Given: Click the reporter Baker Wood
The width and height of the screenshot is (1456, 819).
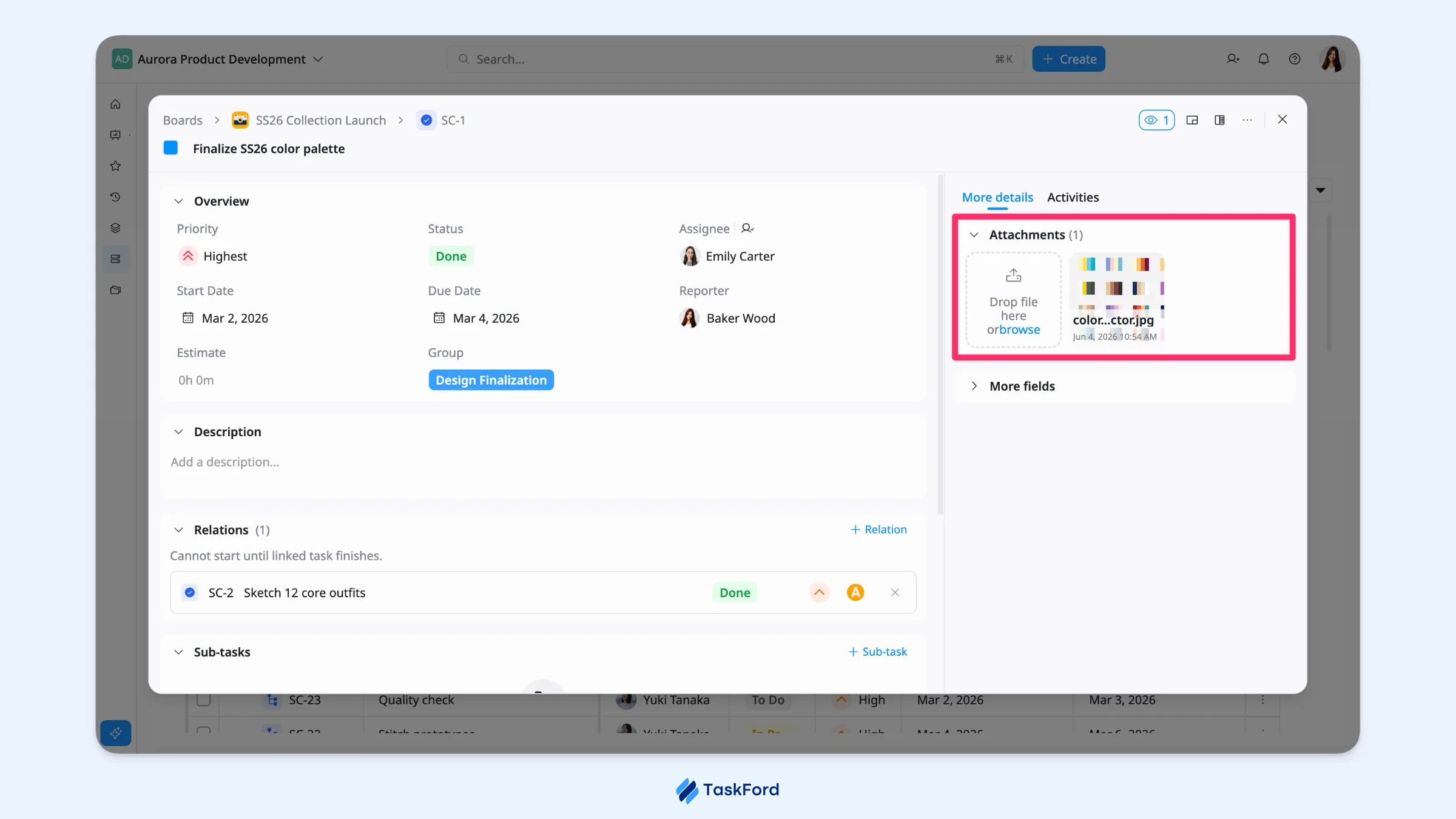Looking at the screenshot, I should click(x=727, y=318).
